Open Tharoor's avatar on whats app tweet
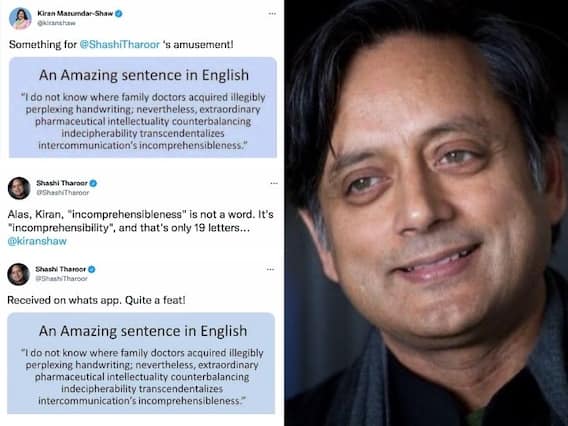The width and height of the screenshot is (568, 426). (x=18, y=274)
